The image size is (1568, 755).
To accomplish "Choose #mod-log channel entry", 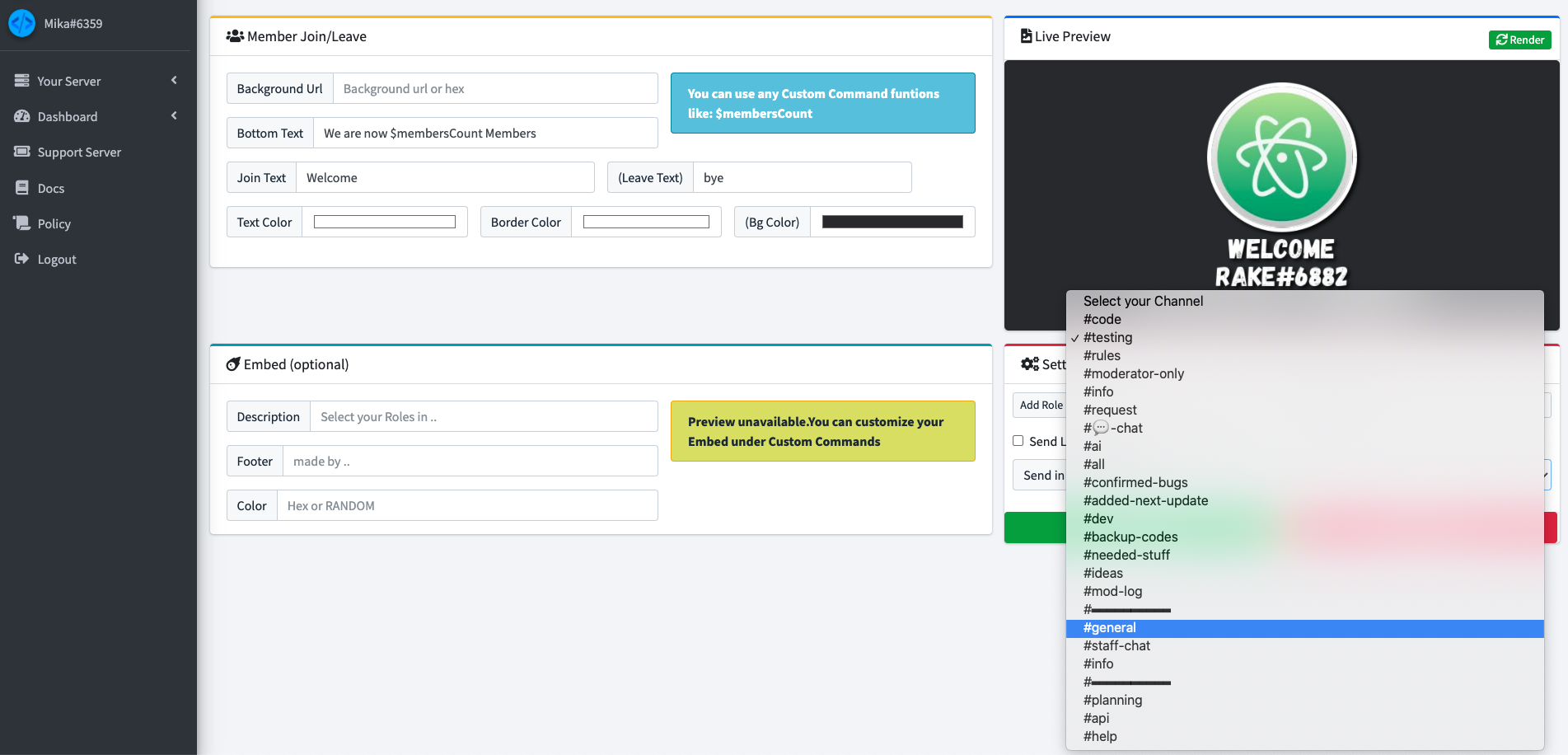I will 1304,591.
